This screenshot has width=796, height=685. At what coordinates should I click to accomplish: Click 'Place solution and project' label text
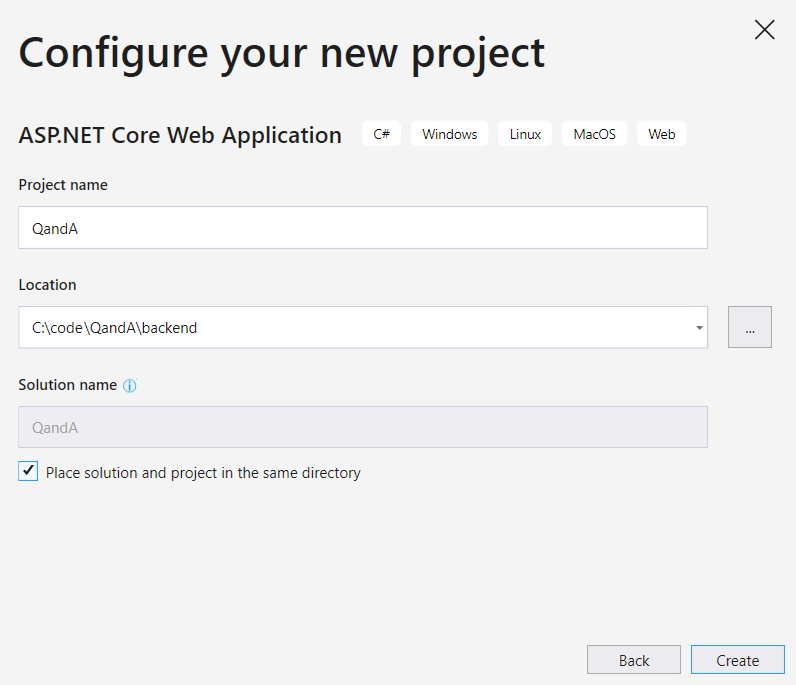203,473
